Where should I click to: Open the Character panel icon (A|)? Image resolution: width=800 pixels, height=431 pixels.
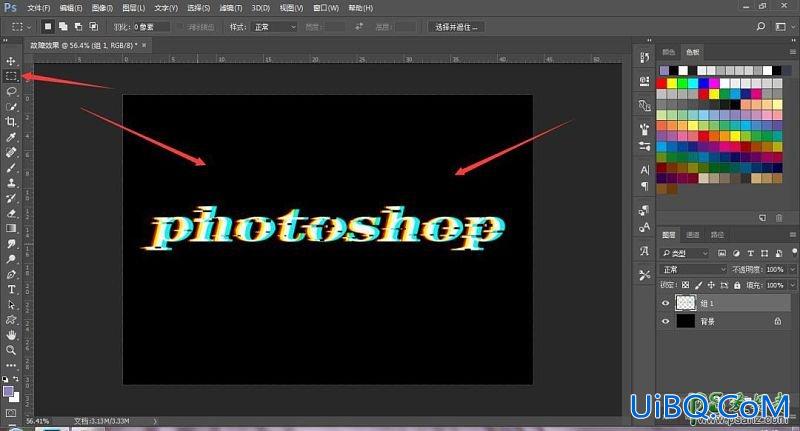[x=644, y=170]
